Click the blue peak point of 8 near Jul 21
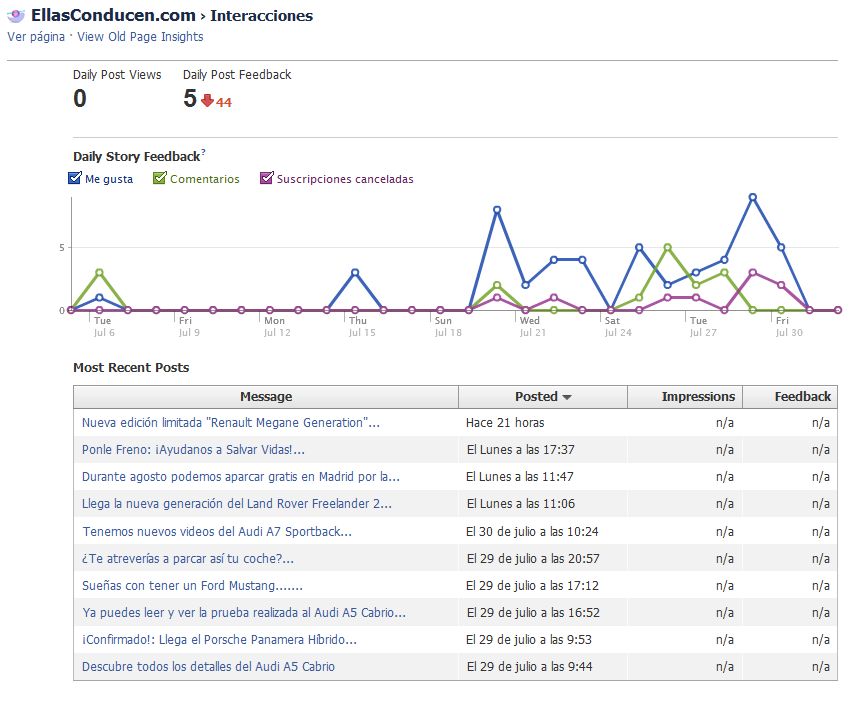The height and width of the screenshot is (710, 853). tap(497, 210)
